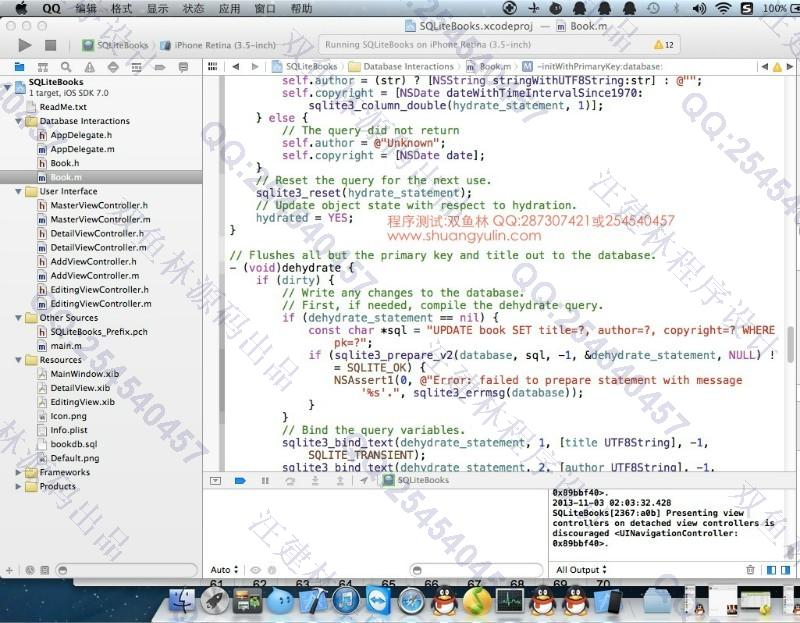Expand the Products group
The width and height of the screenshot is (800, 623).
tap(18, 486)
